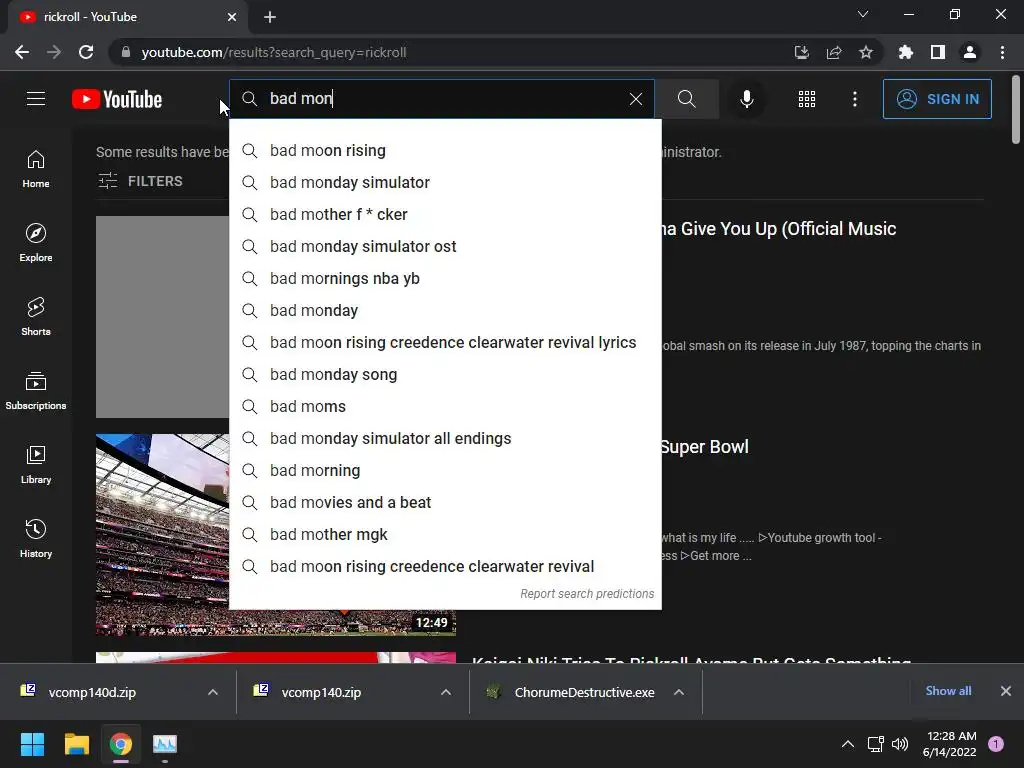Click the address bar URL
This screenshot has height=768, width=1024.
pos(274,52)
